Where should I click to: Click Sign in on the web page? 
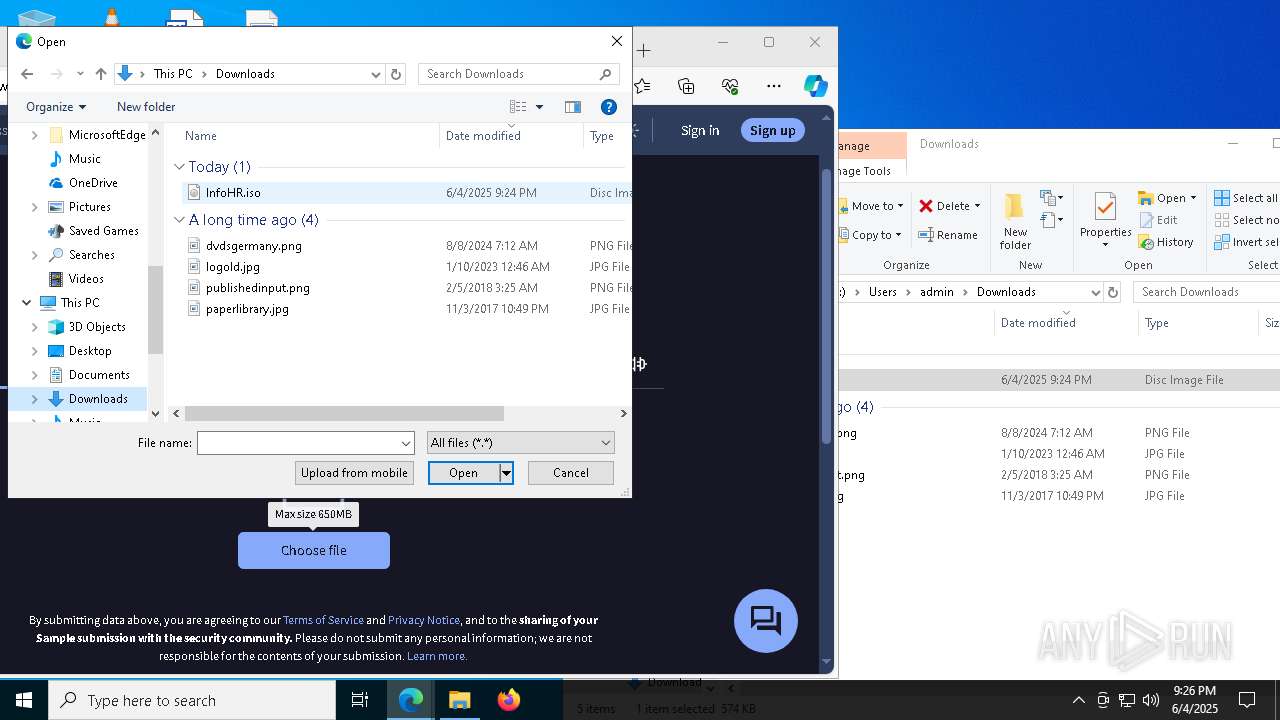click(700, 131)
